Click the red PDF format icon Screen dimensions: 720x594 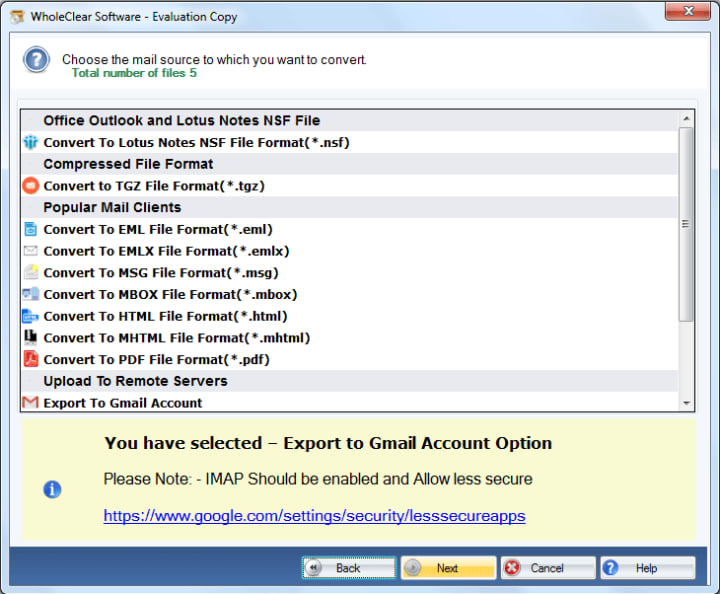(30, 359)
